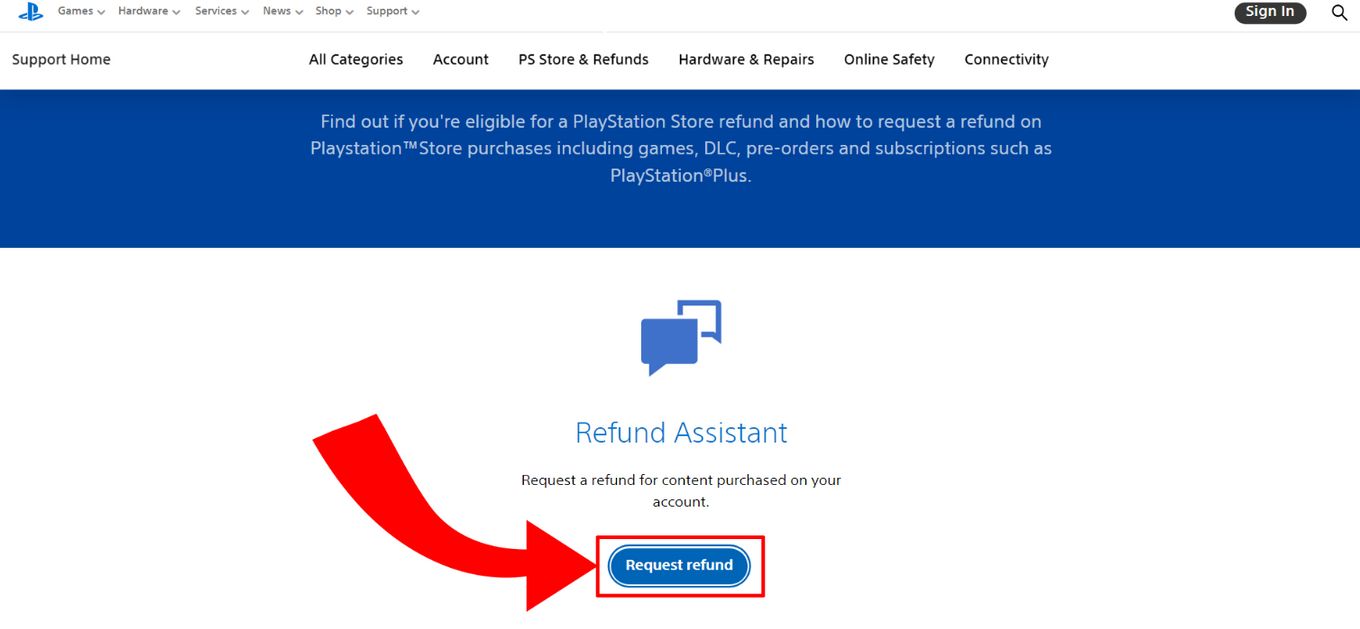Open search using the magnifier icon
1360x629 pixels.
click(1339, 13)
